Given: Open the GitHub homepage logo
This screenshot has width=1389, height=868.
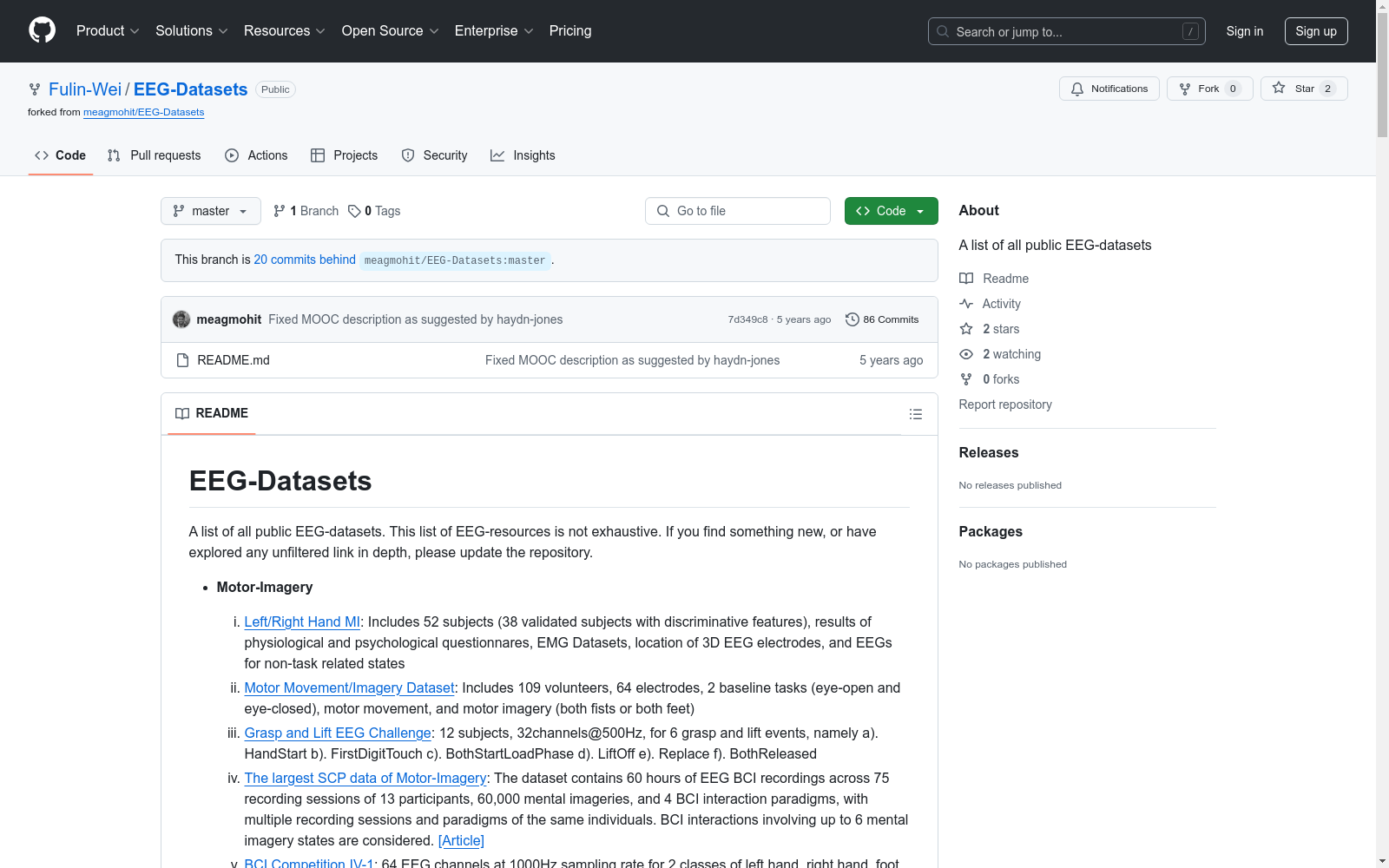Looking at the screenshot, I should pos(42,30).
